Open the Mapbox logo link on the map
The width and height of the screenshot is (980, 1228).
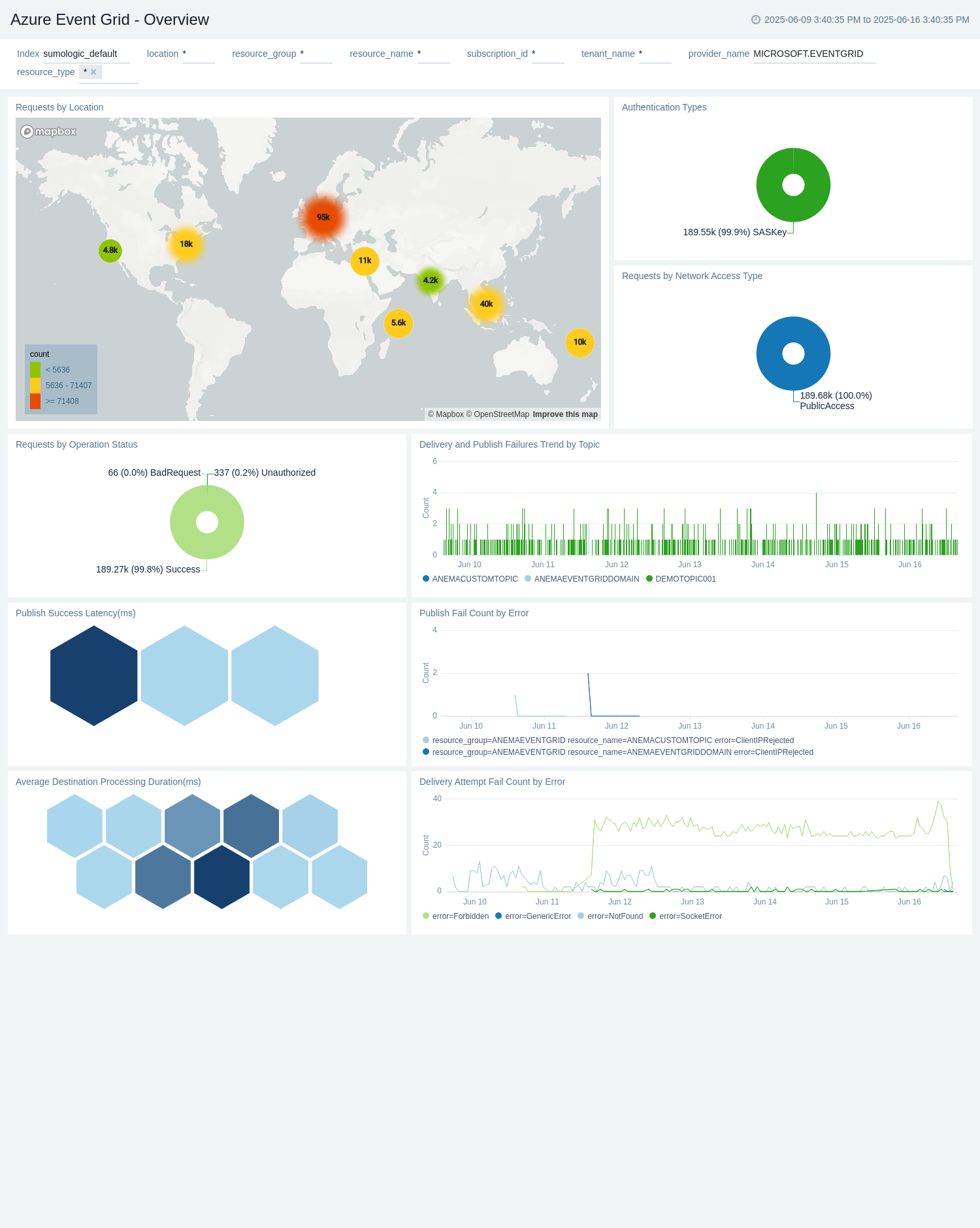coord(48,131)
